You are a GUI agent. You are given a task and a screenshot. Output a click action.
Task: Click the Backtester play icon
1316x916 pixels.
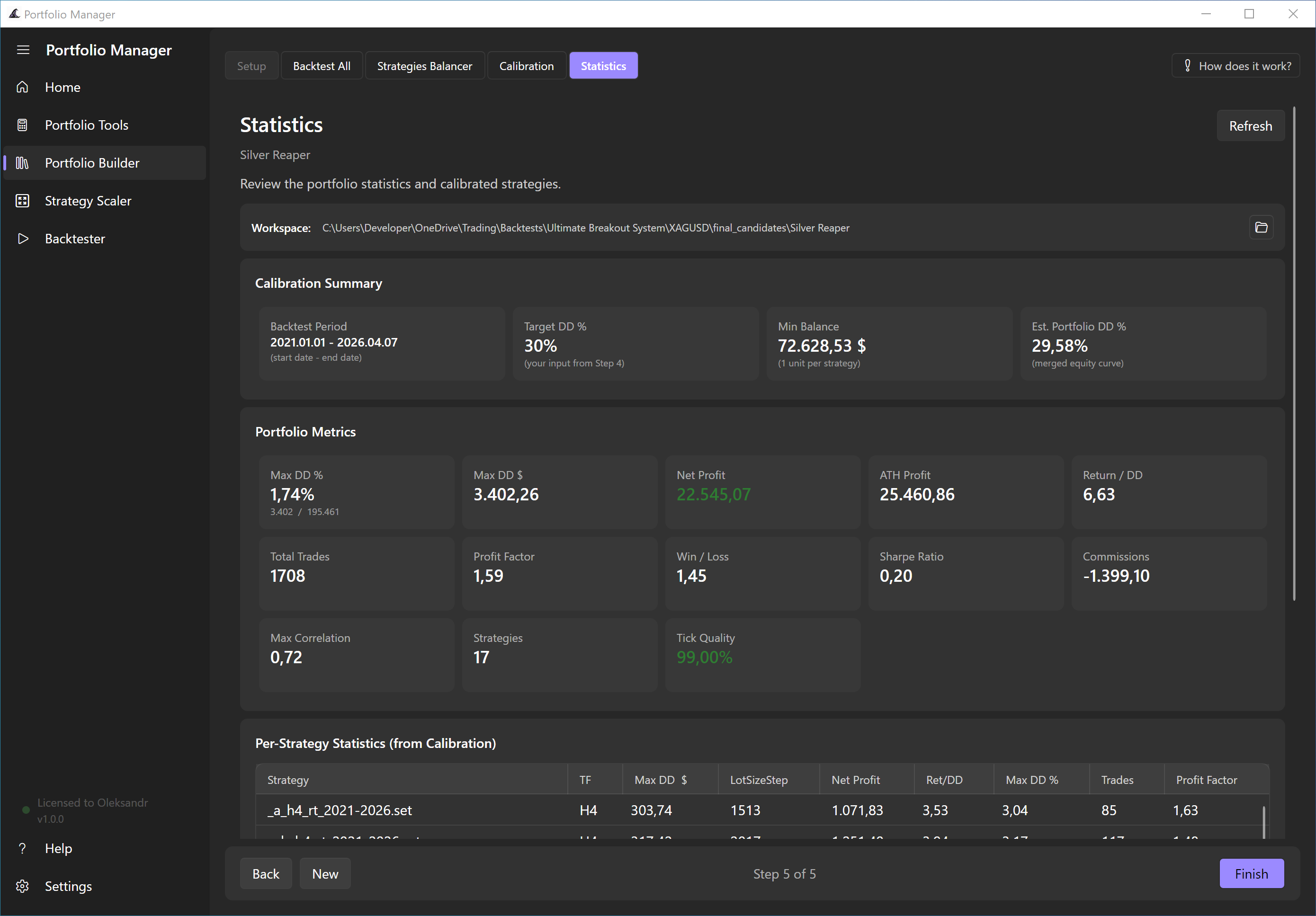point(22,238)
